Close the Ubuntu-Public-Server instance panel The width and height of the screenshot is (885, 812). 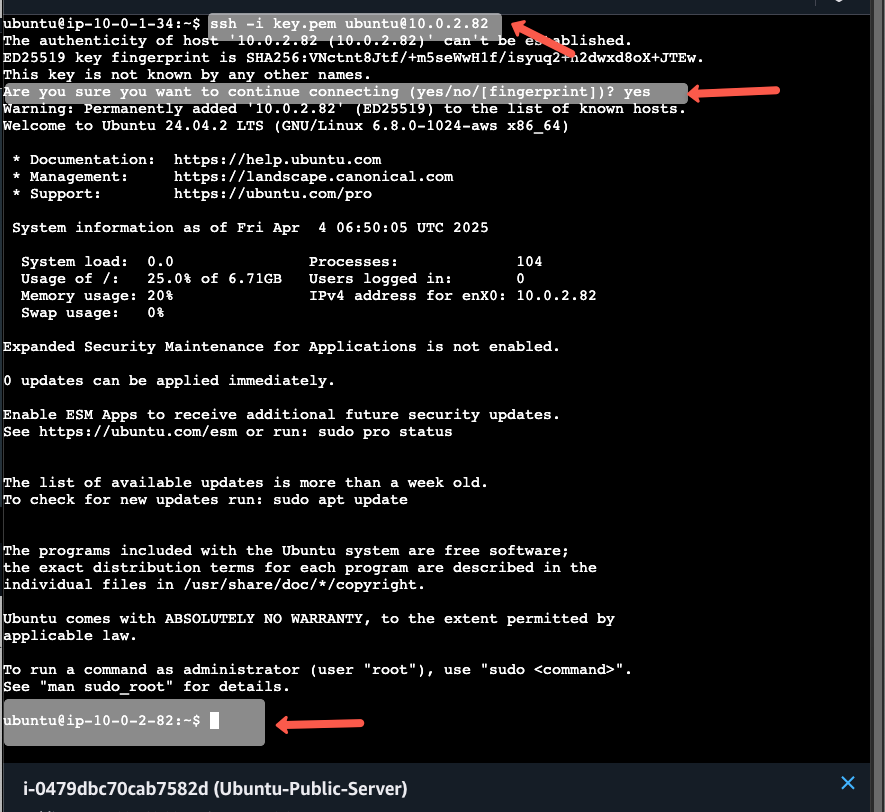pyautogui.click(x=848, y=783)
